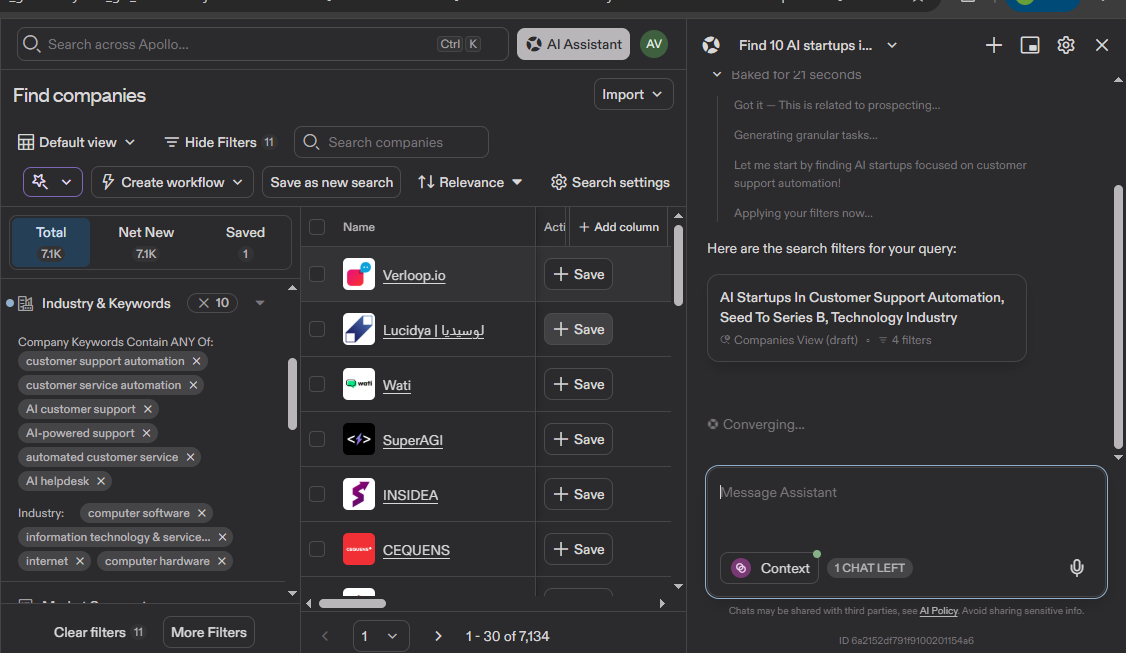Go to the previous results page

[x=325, y=636]
